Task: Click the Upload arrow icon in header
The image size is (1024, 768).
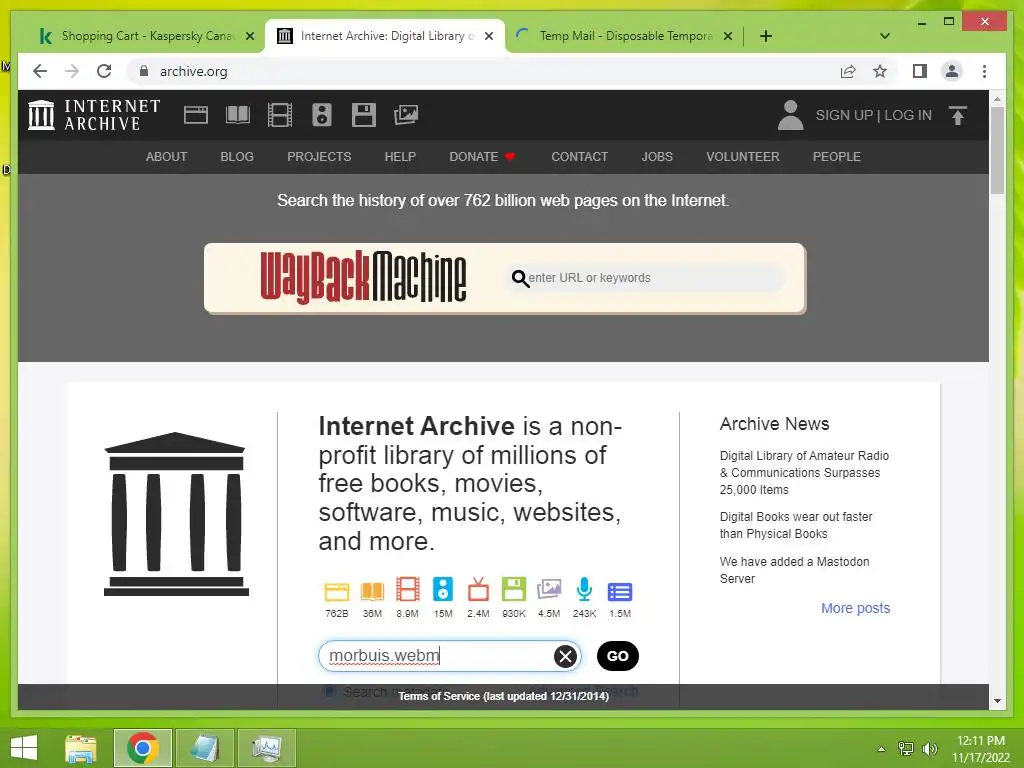Action: click(x=957, y=116)
